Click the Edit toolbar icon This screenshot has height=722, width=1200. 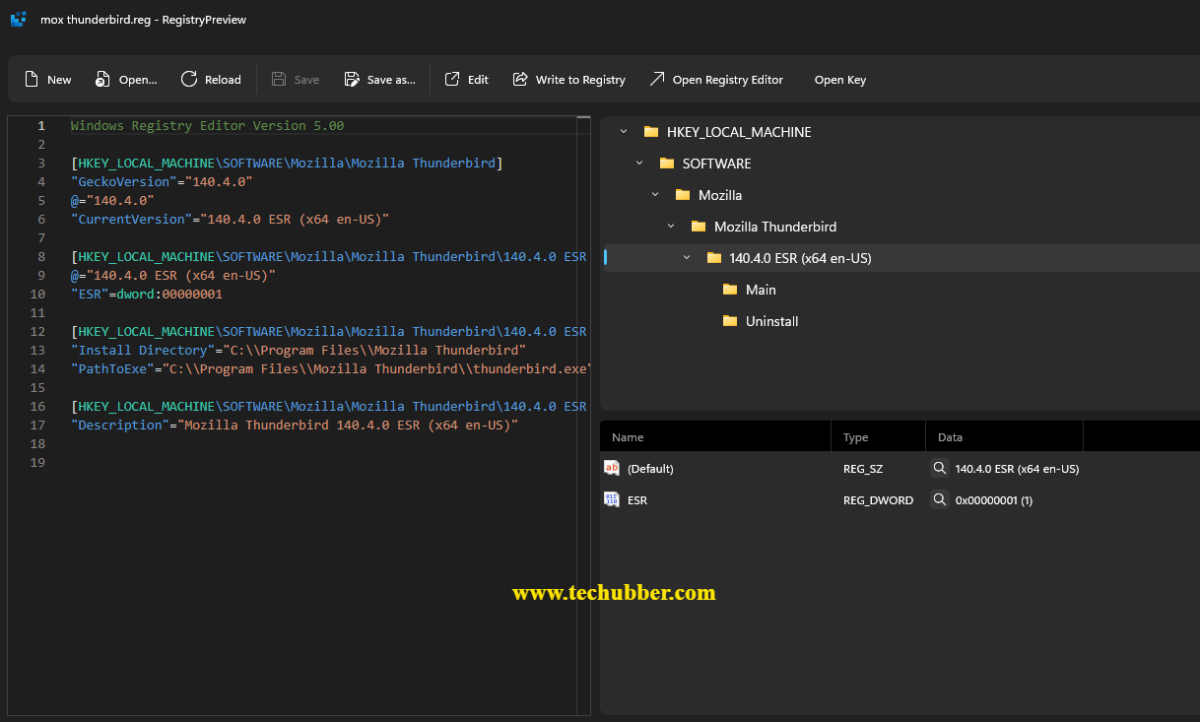[x=452, y=79]
